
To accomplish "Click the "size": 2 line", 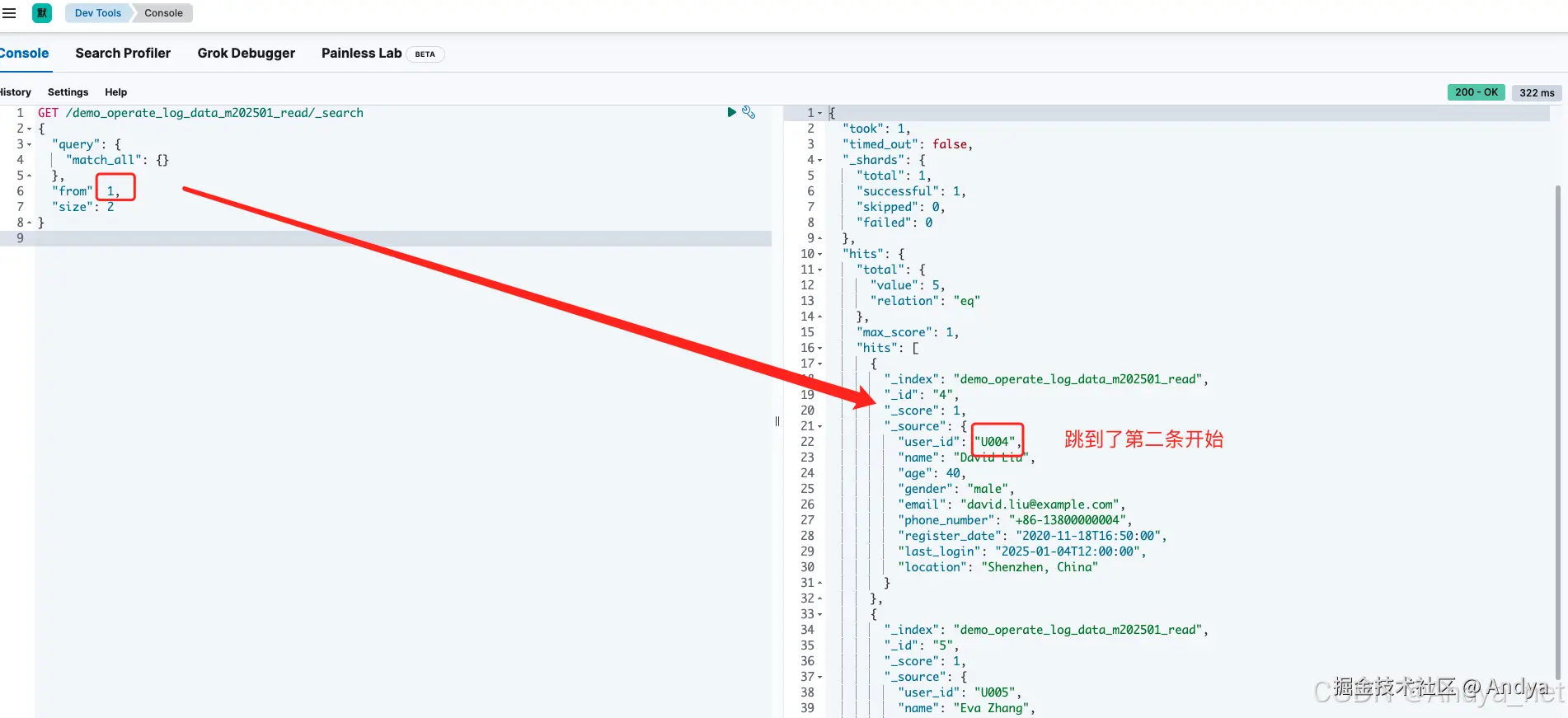I will pyautogui.click(x=83, y=207).
